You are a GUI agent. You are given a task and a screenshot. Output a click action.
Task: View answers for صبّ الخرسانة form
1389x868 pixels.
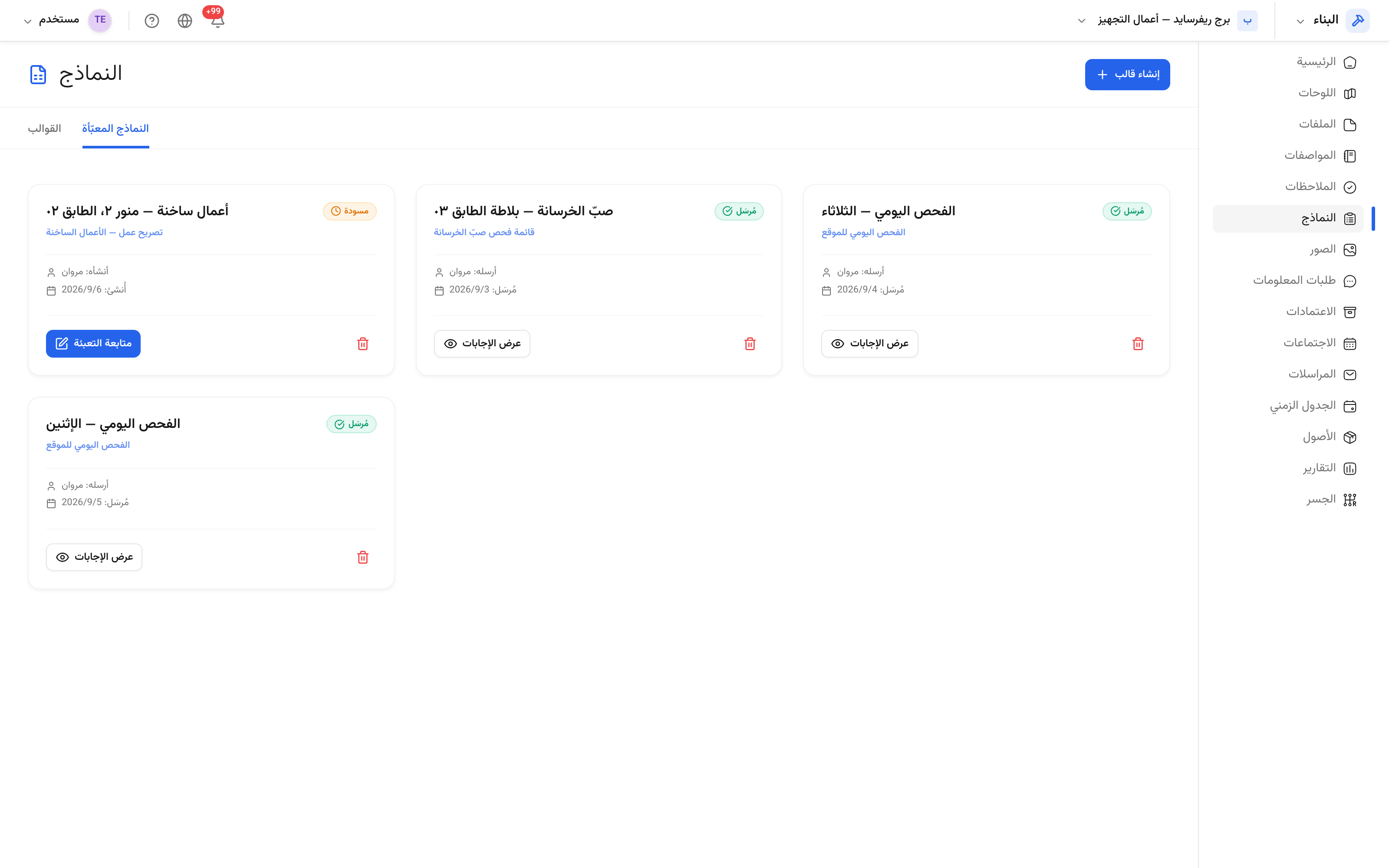coord(482,344)
